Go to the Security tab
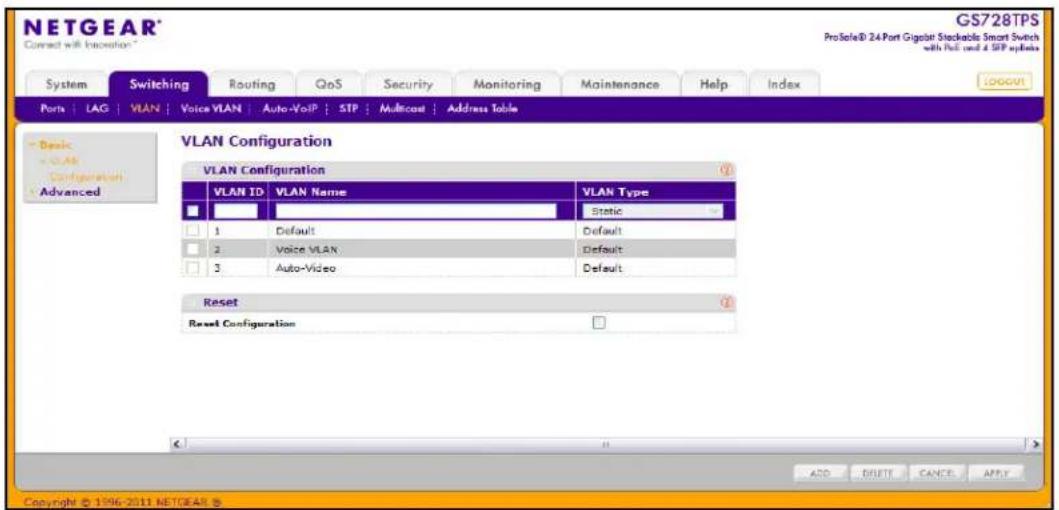The width and height of the screenshot is (1059, 510). click(407, 85)
